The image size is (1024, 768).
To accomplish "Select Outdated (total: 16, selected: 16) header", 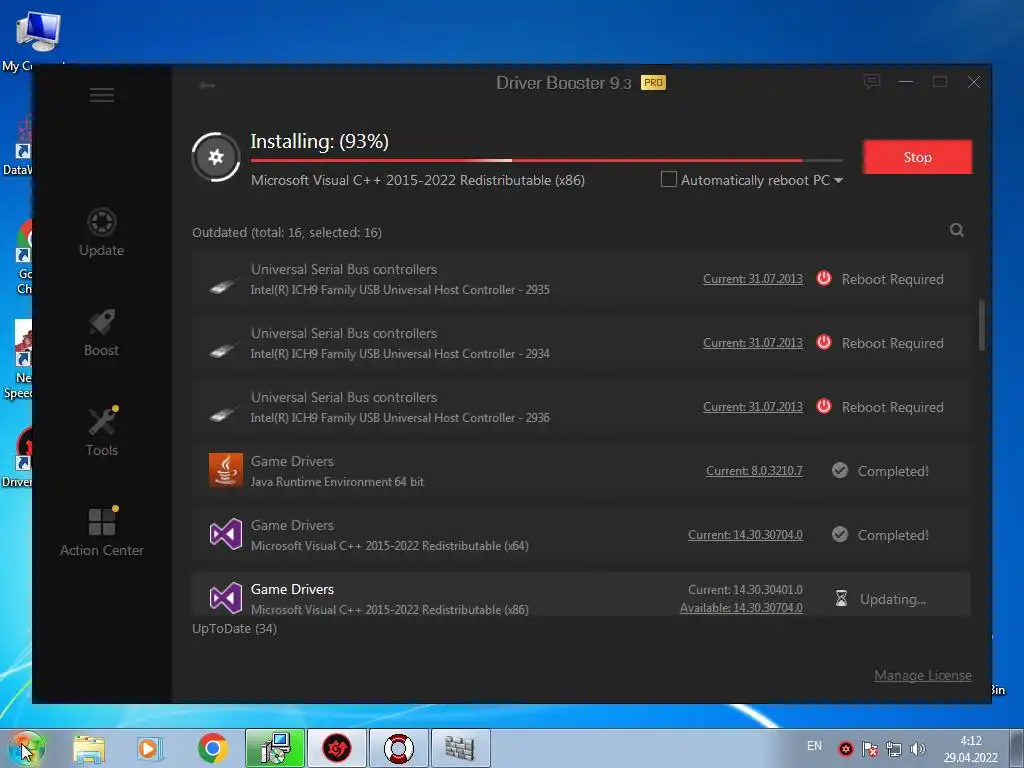I will click(287, 232).
